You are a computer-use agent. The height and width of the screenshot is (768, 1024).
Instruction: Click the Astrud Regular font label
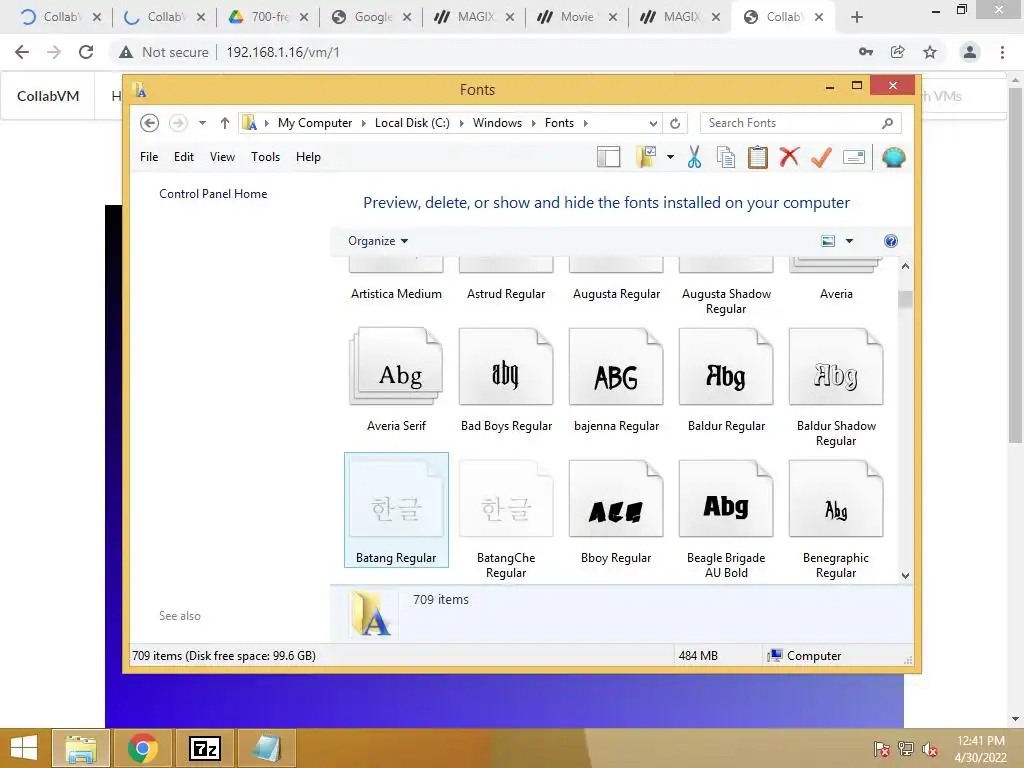tap(506, 294)
